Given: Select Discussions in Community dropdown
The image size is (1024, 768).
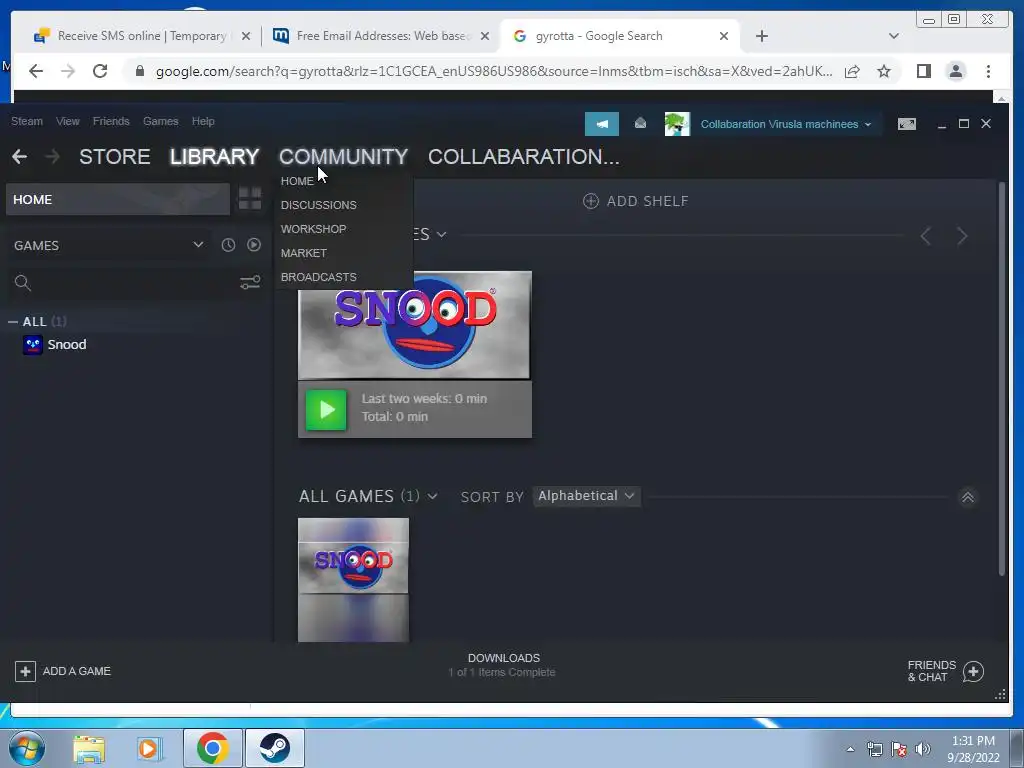Looking at the screenshot, I should (319, 205).
